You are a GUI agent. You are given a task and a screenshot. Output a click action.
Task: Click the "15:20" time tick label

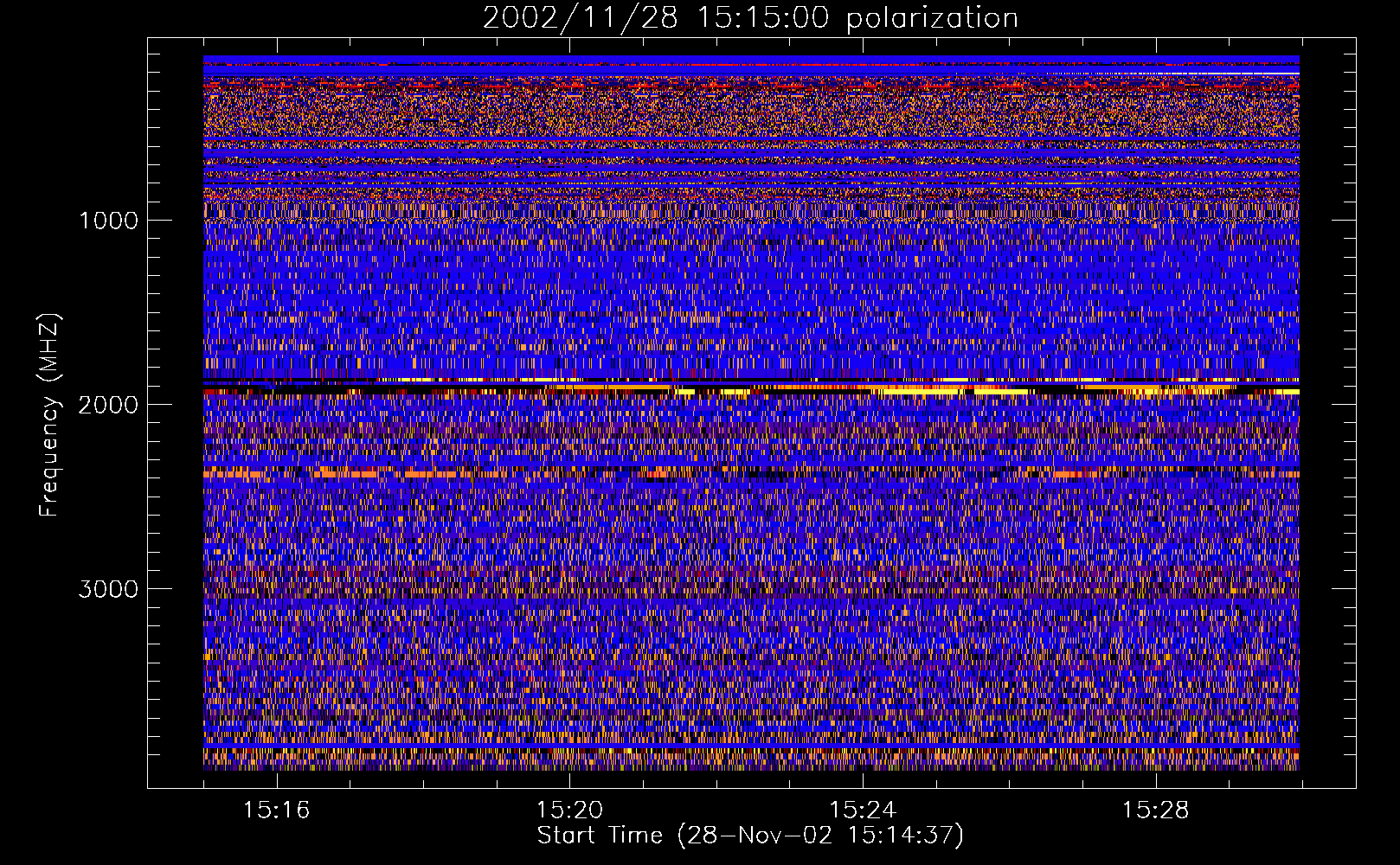(569, 811)
